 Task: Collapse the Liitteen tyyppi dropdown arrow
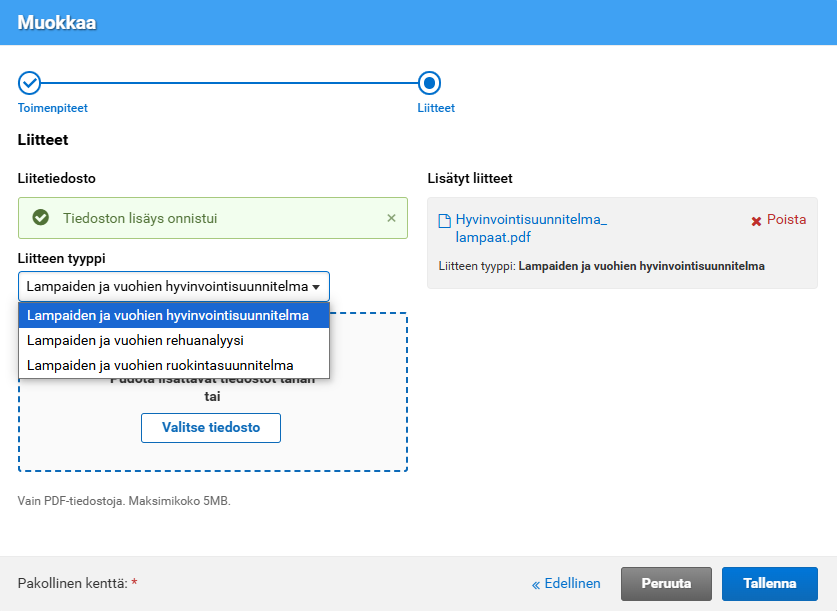[316, 287]
